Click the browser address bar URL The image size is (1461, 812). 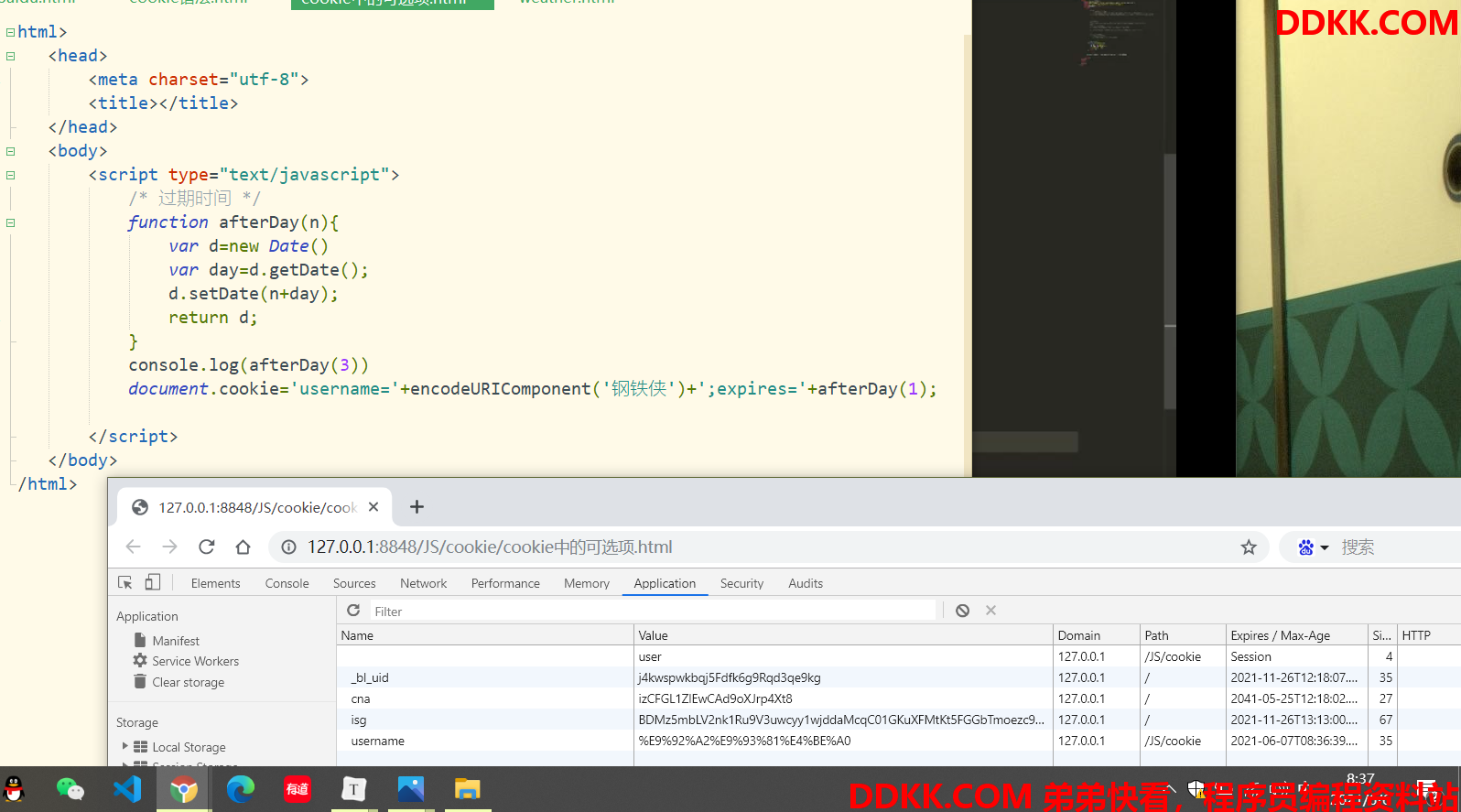(490, 547)
